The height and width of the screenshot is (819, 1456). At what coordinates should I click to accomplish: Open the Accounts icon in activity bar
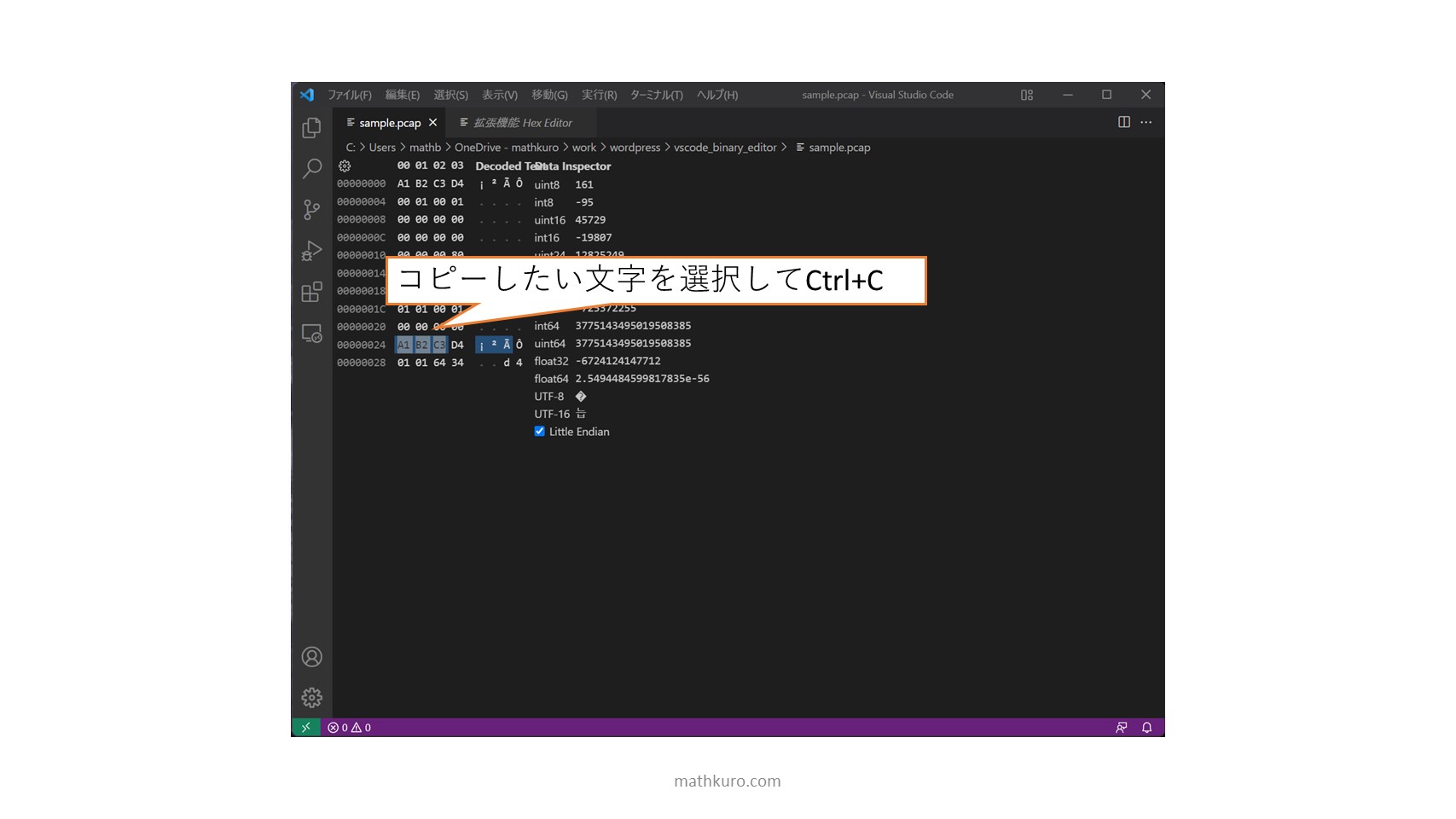(x=311, y=657)
